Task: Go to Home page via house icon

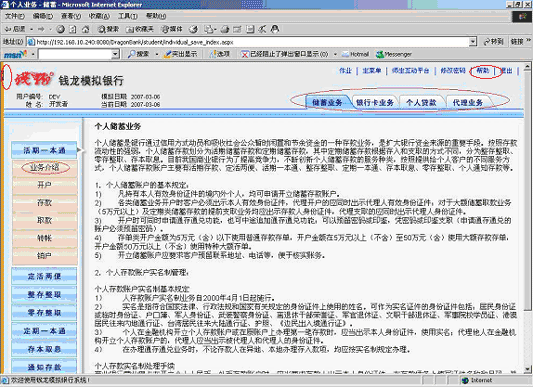Action: [x=85, y=29]
